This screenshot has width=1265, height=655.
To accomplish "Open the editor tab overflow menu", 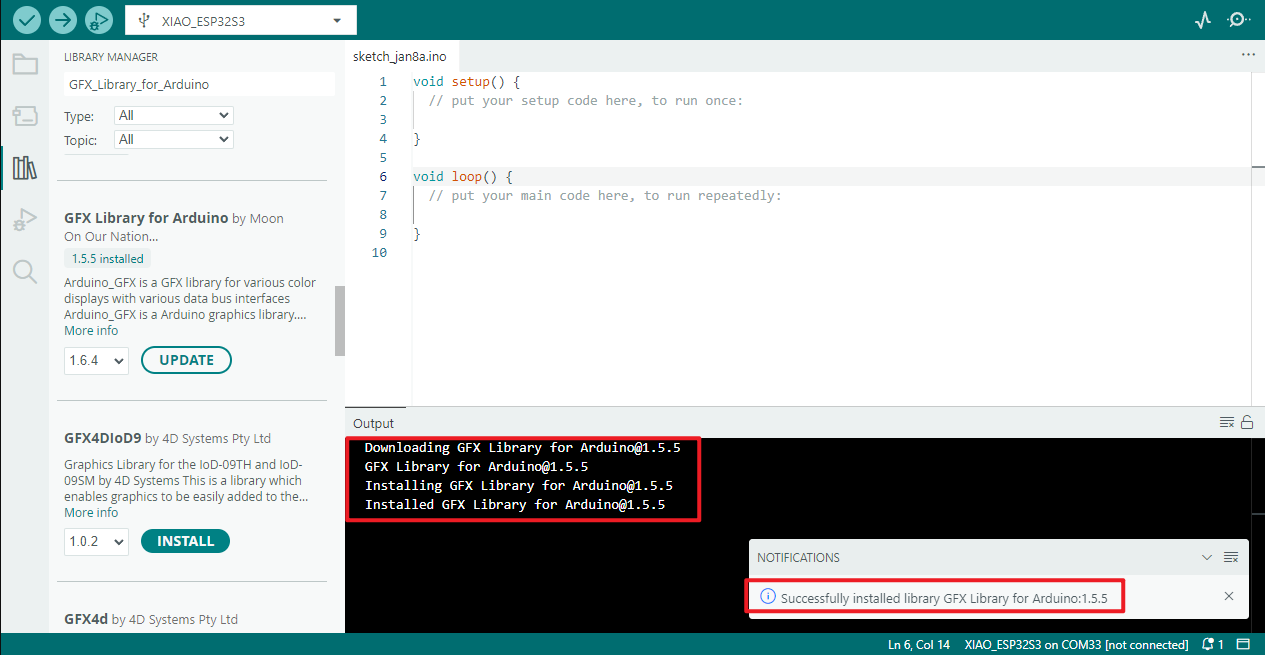I will (x=1247, y=56).
